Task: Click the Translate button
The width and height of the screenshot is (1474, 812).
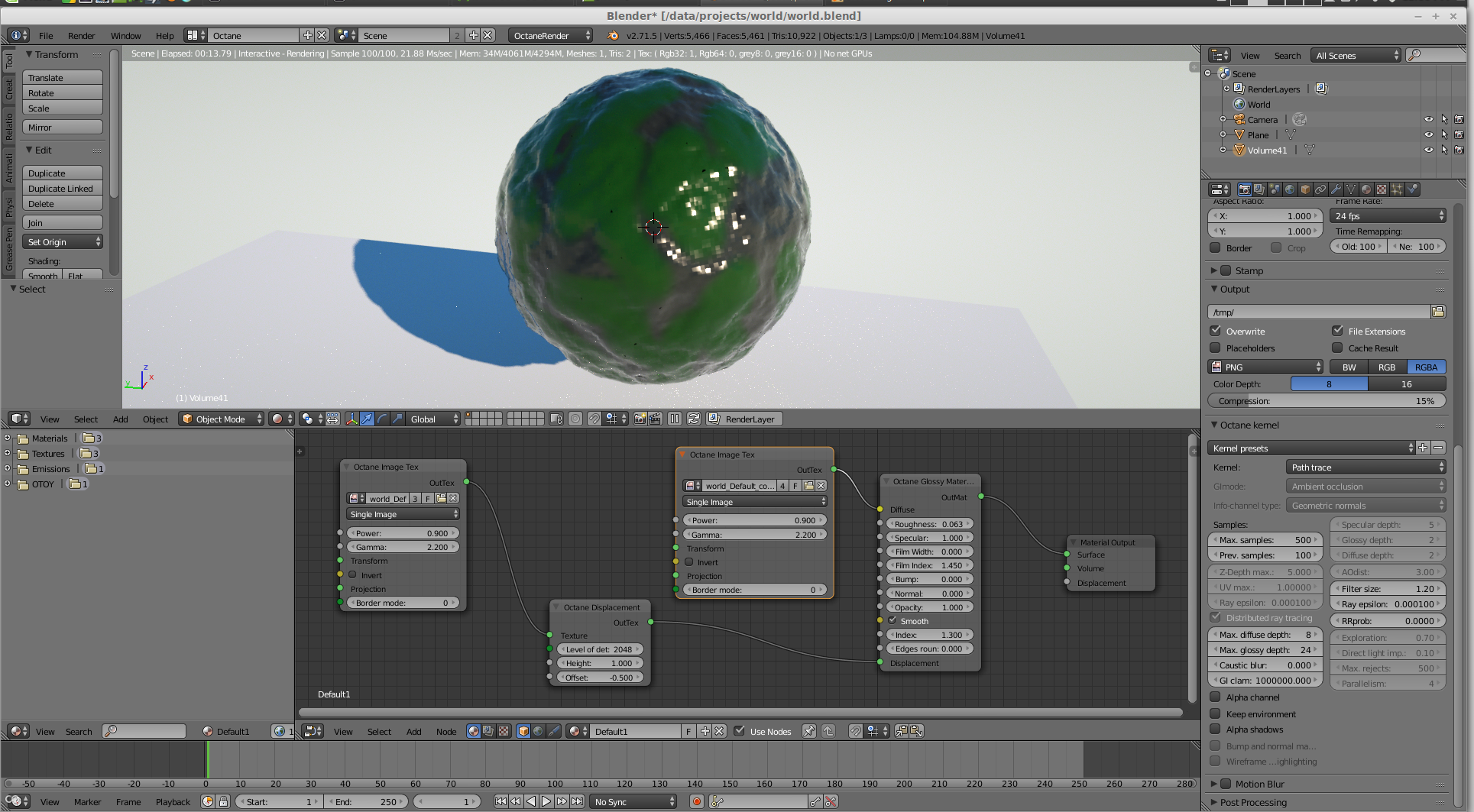Action: click(x=63, y=77)
